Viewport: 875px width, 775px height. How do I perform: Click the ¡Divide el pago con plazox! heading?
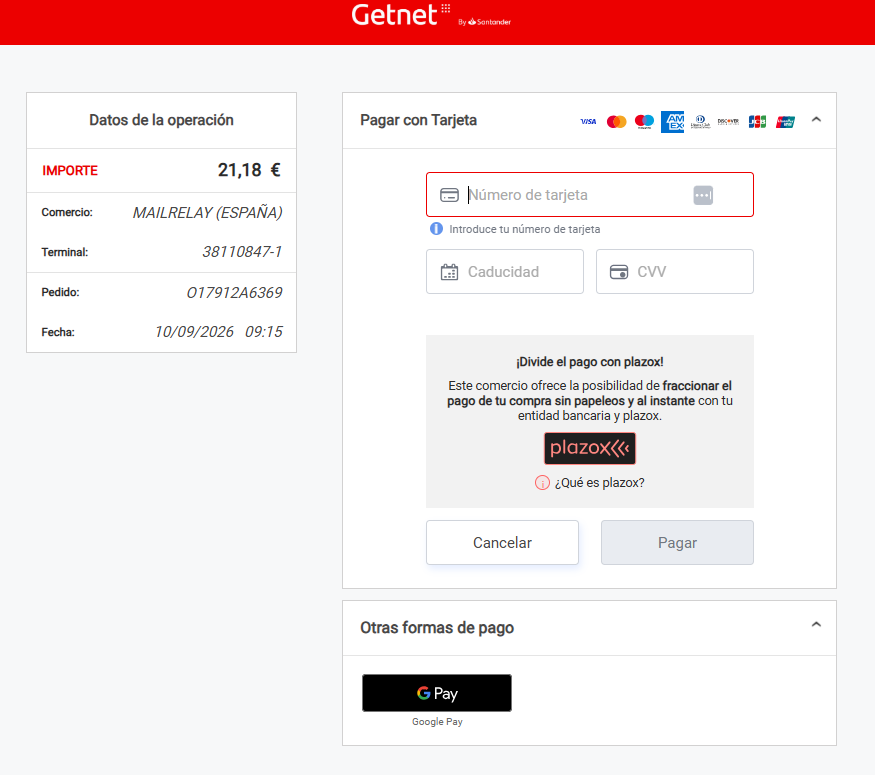(590, 362)
